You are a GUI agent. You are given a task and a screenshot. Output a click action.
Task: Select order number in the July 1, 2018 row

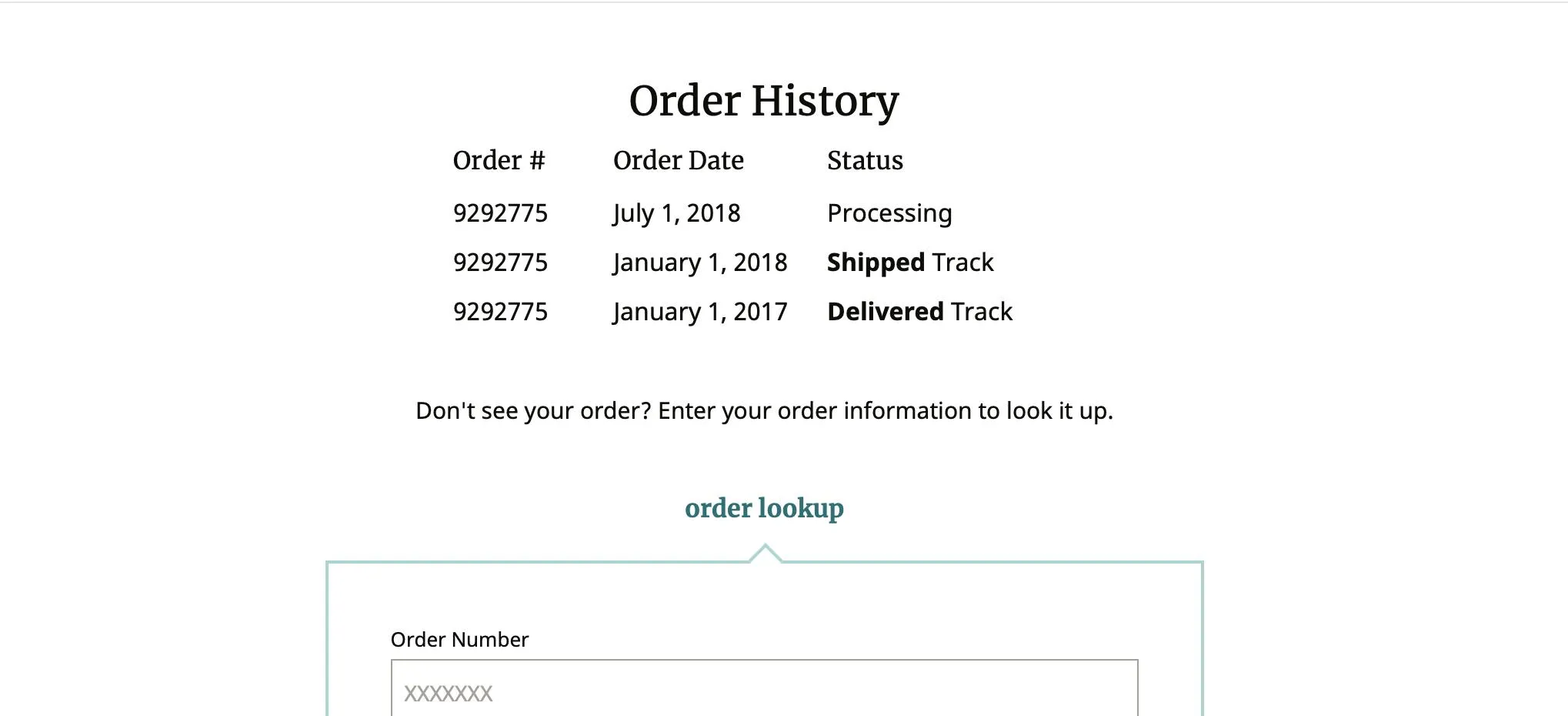[x=500, y=213]
